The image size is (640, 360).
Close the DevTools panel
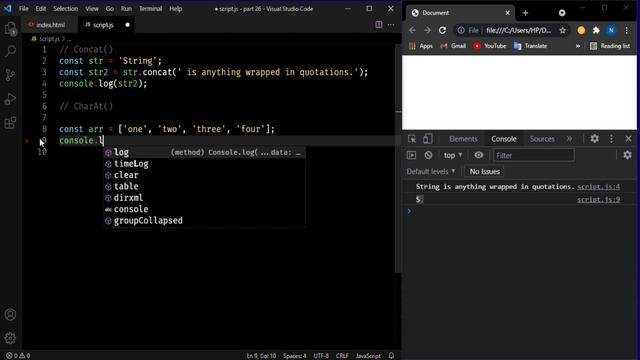coord(628,139)
